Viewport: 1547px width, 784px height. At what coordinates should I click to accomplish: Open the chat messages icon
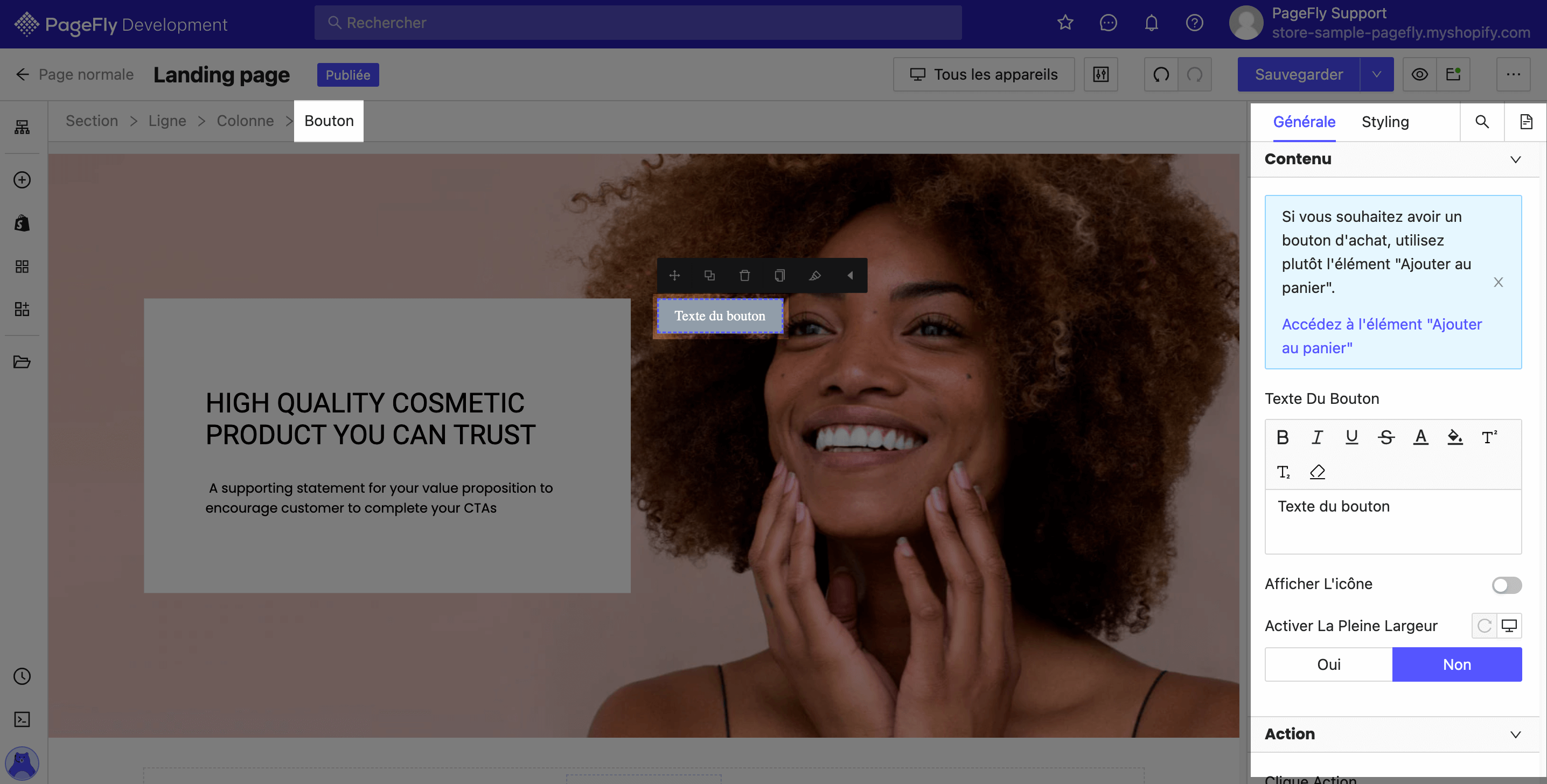(x=1108, y=23)
